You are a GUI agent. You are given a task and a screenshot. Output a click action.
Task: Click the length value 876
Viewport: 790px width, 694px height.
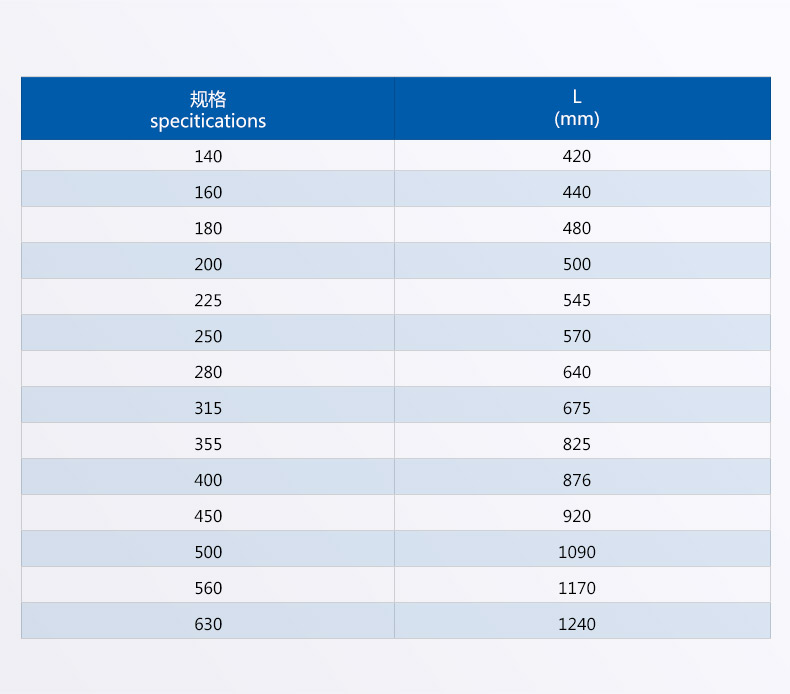pos(577,480)
